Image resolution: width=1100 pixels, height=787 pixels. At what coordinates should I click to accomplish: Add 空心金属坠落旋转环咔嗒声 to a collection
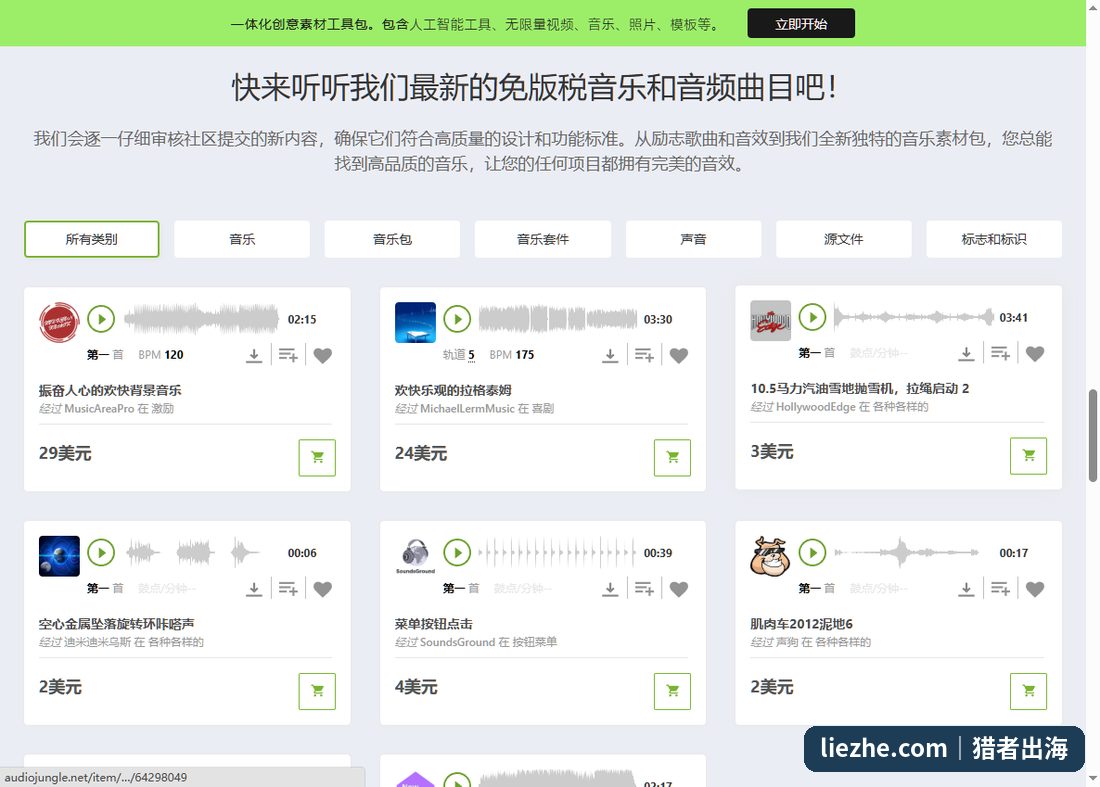coord(288,589)
